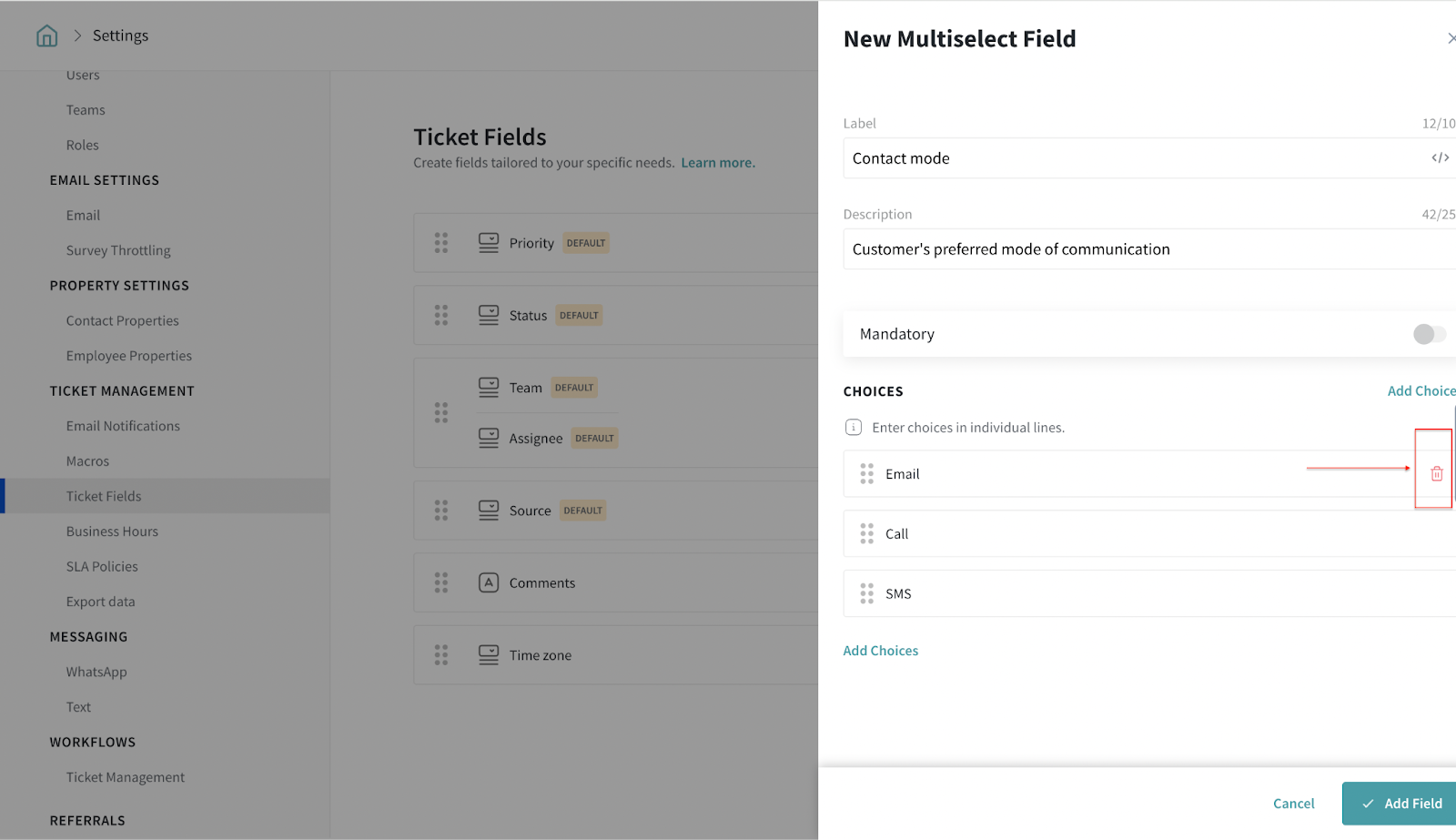
Task: Delete the Email choice with trash icon
Action: (1436, 473)
